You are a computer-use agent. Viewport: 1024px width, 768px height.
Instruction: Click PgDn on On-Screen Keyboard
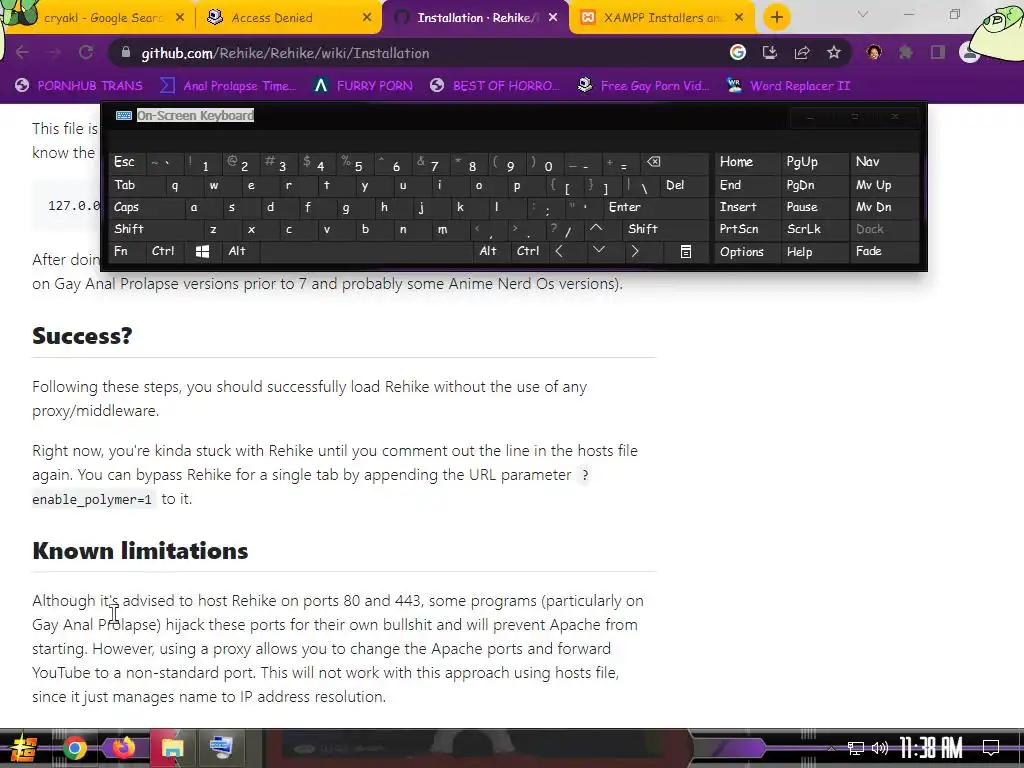(x=815, y=185)
